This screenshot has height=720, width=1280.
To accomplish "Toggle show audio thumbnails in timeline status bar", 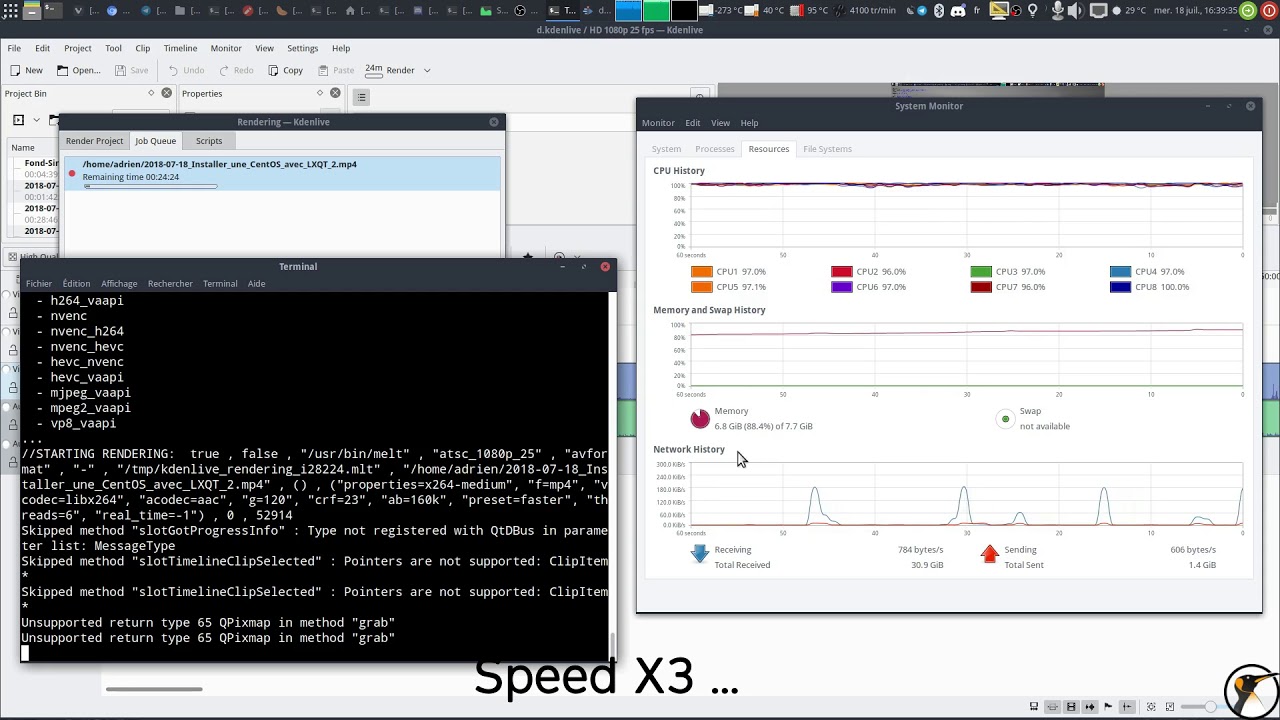I will [1090, 707].
